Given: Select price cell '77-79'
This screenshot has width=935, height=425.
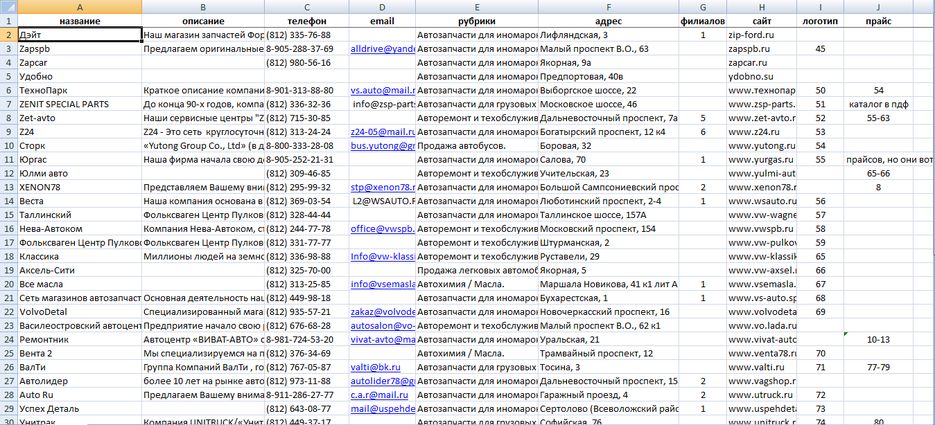Looking at the screenshot, I should pyautogui.click(x=878, y=367).
